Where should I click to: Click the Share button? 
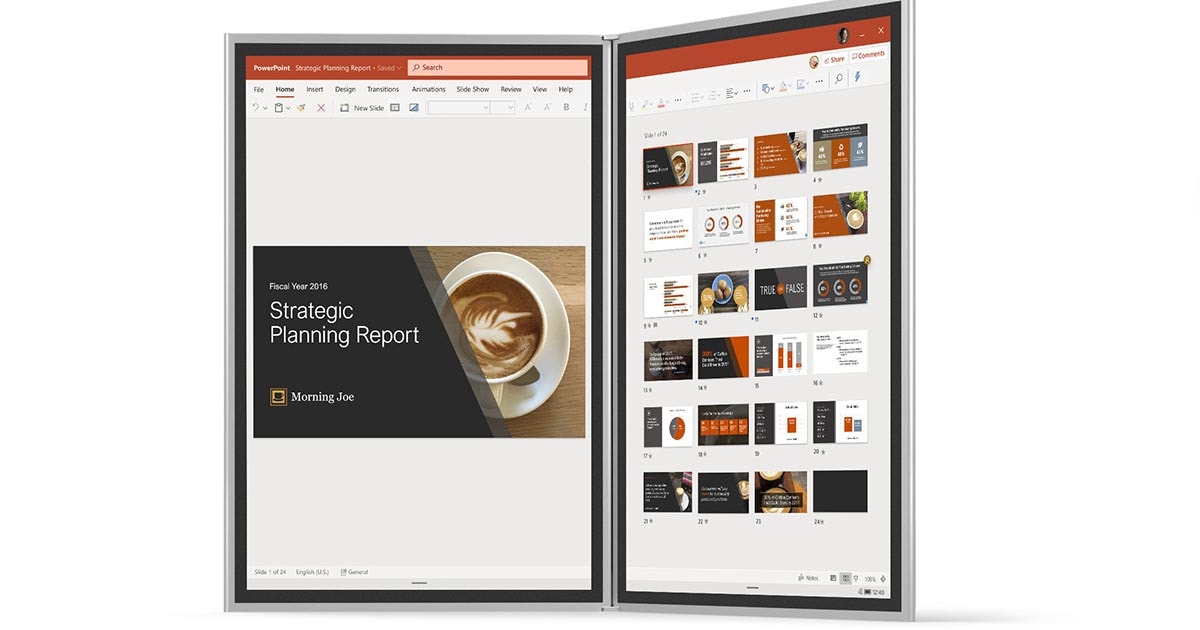(x=832, y=59)
